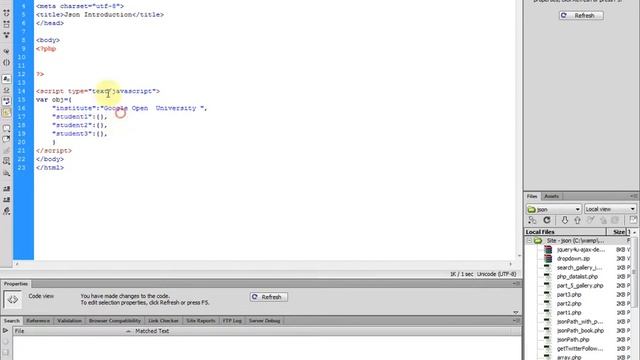Open the Validation tab

click(x=69, y=321)
